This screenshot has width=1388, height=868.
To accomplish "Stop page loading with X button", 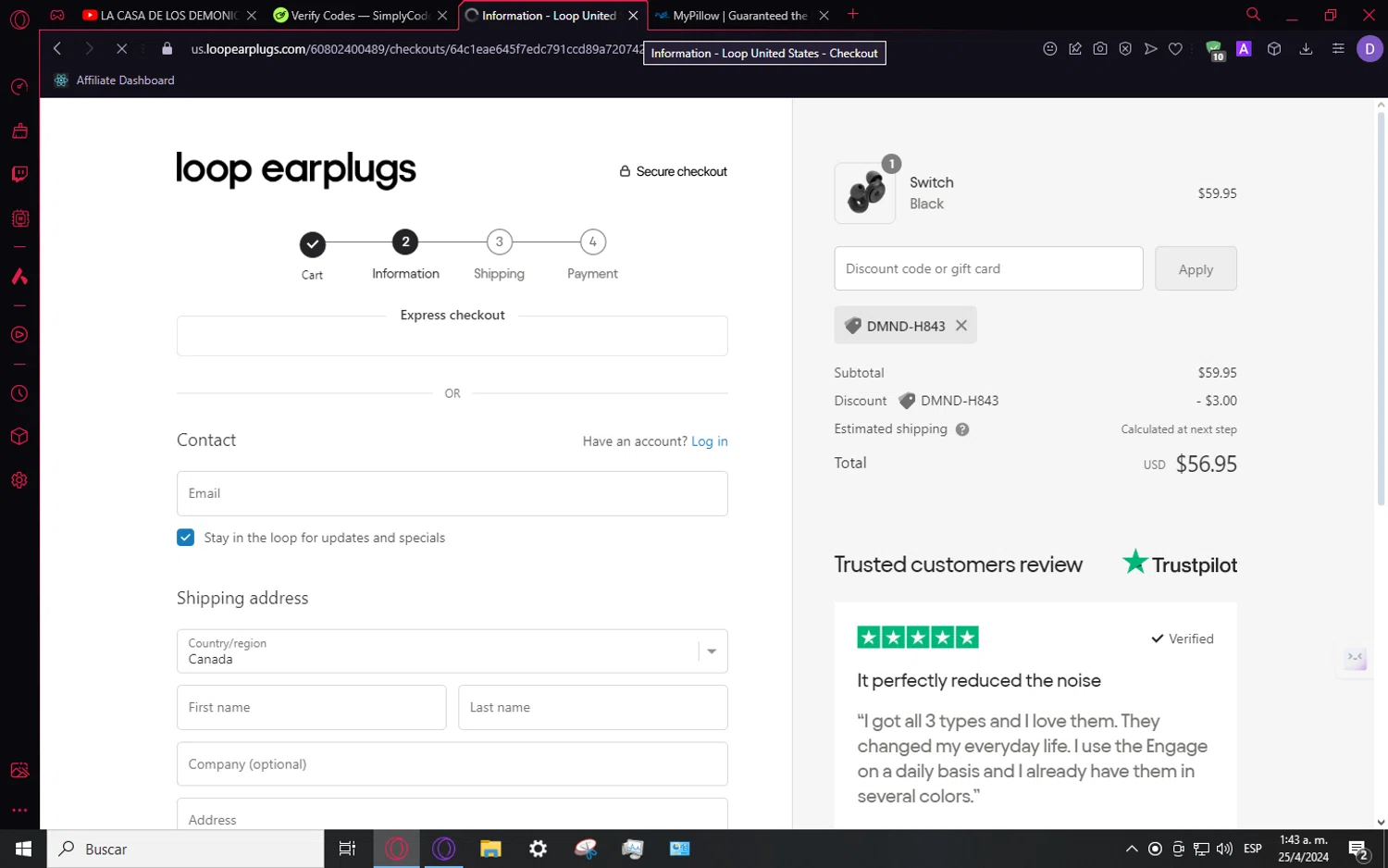I will pyautogui.click(x=121, y=48).
